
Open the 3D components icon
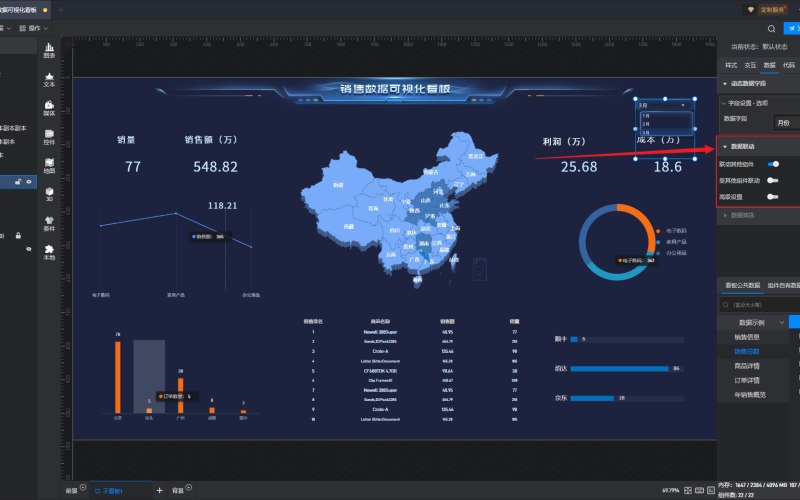[49, 194]
